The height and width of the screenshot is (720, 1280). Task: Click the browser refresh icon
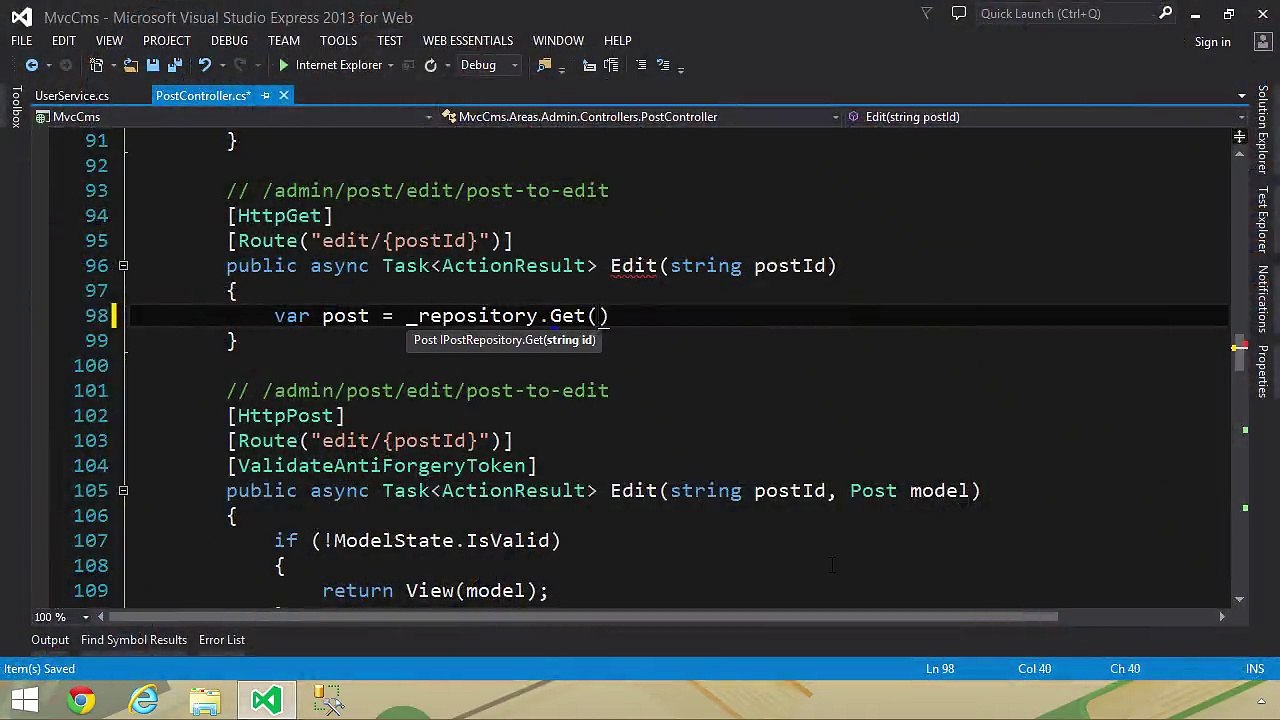431,65
